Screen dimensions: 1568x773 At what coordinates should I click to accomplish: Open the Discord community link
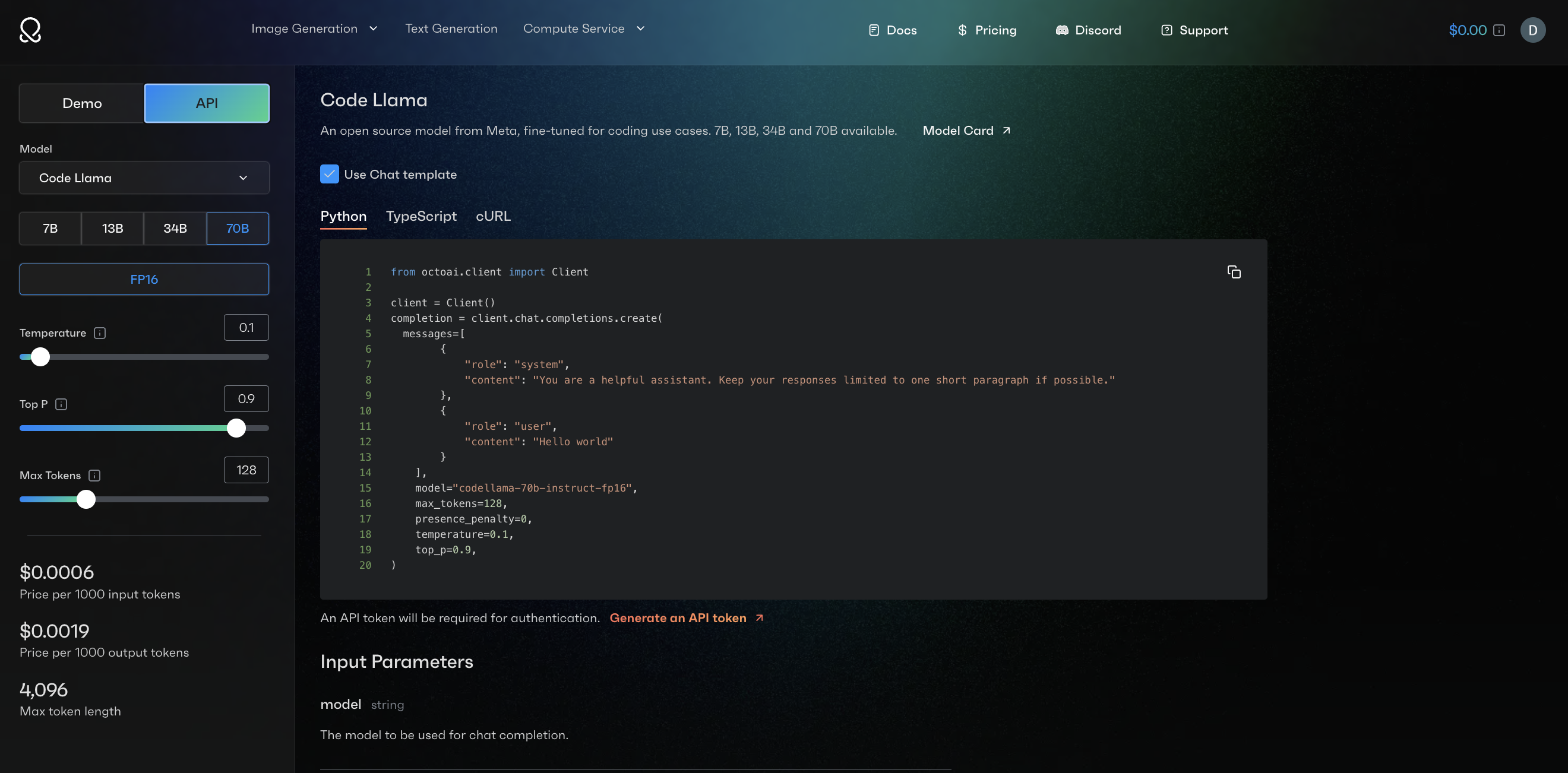coord(1088,30)
